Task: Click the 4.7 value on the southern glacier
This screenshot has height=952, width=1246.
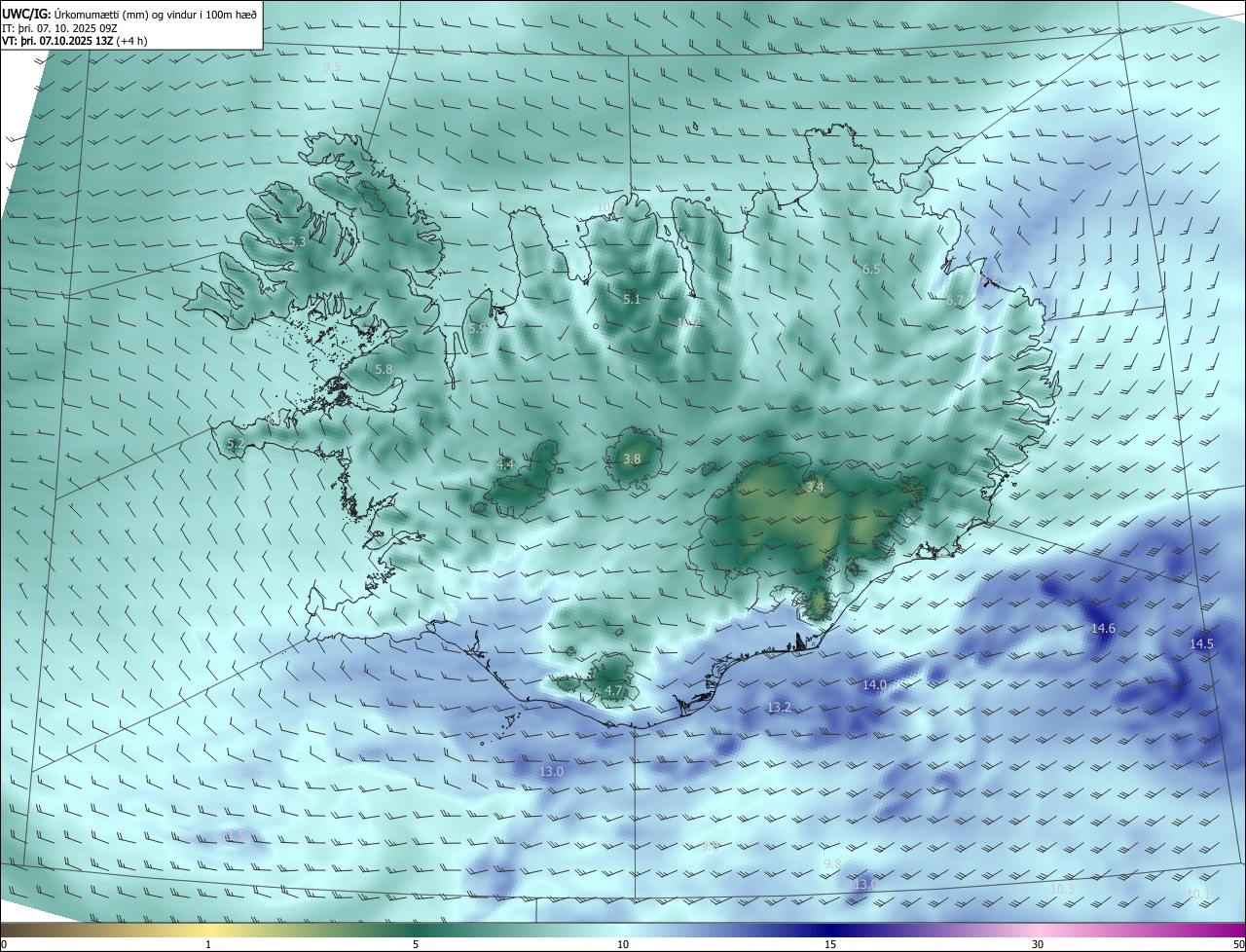Action: (613, 690)
